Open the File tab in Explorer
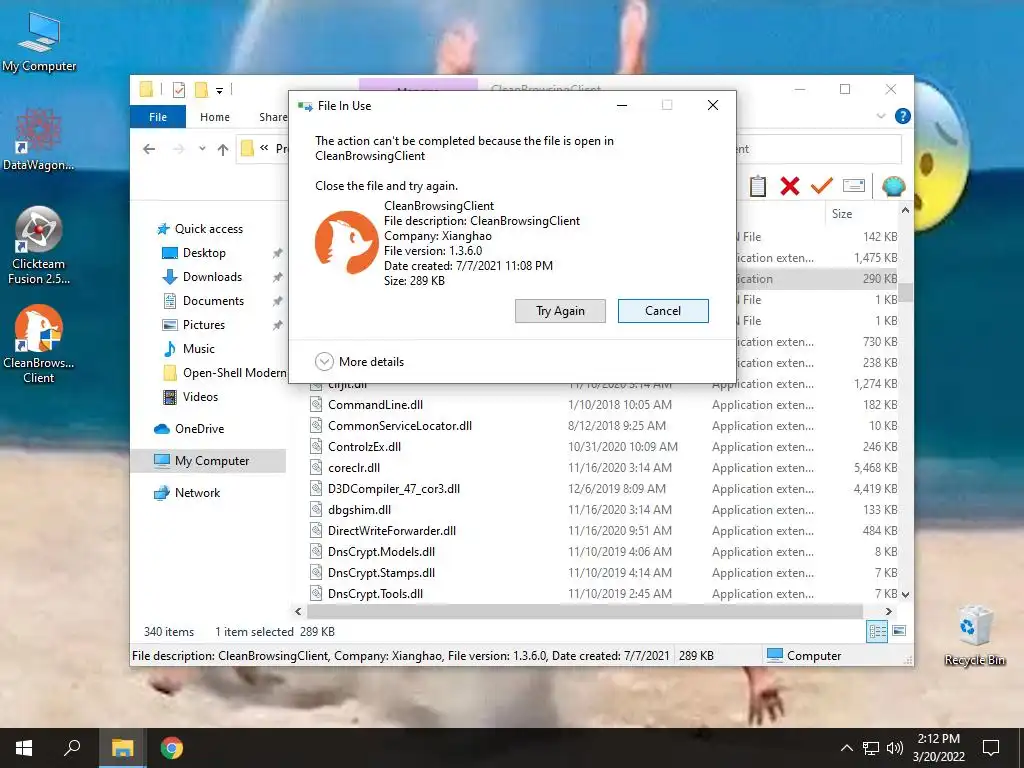 coord(158,117)
